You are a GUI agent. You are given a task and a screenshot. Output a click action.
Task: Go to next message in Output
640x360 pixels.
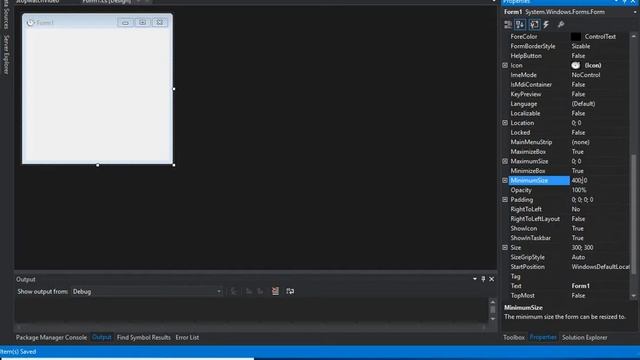coord(260,291)
